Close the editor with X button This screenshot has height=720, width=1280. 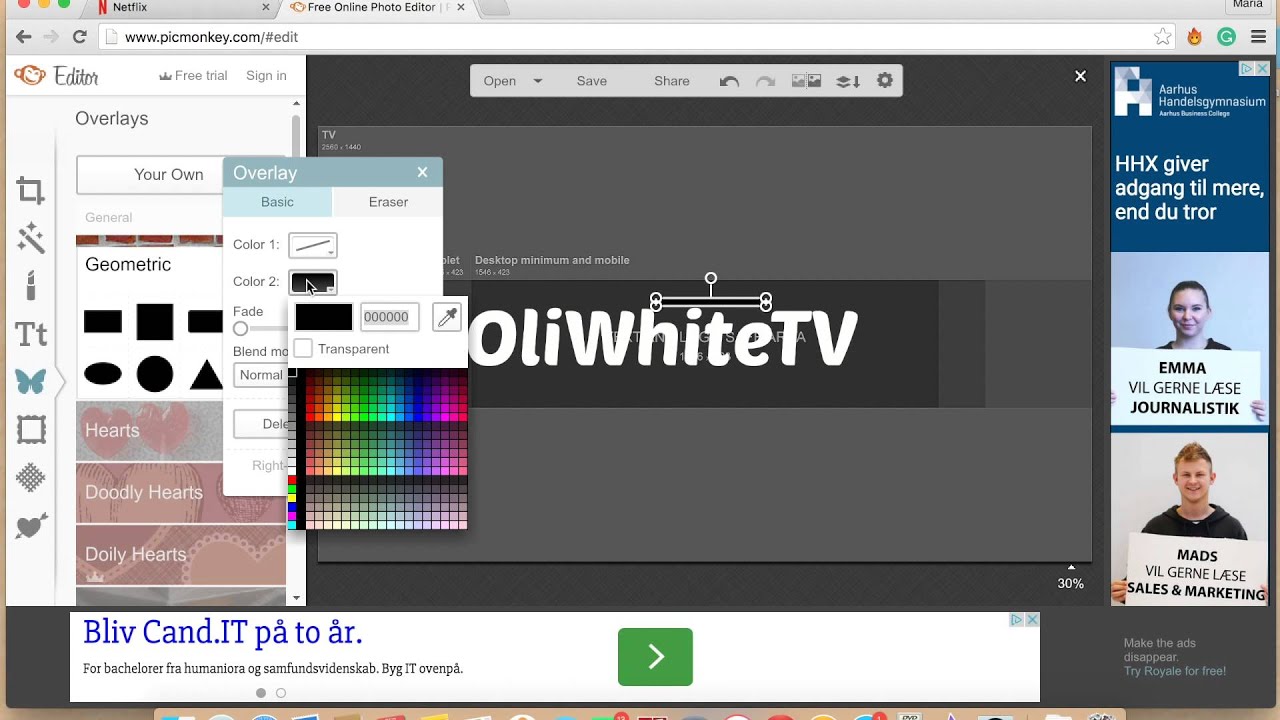click(x=1080, y=76)
